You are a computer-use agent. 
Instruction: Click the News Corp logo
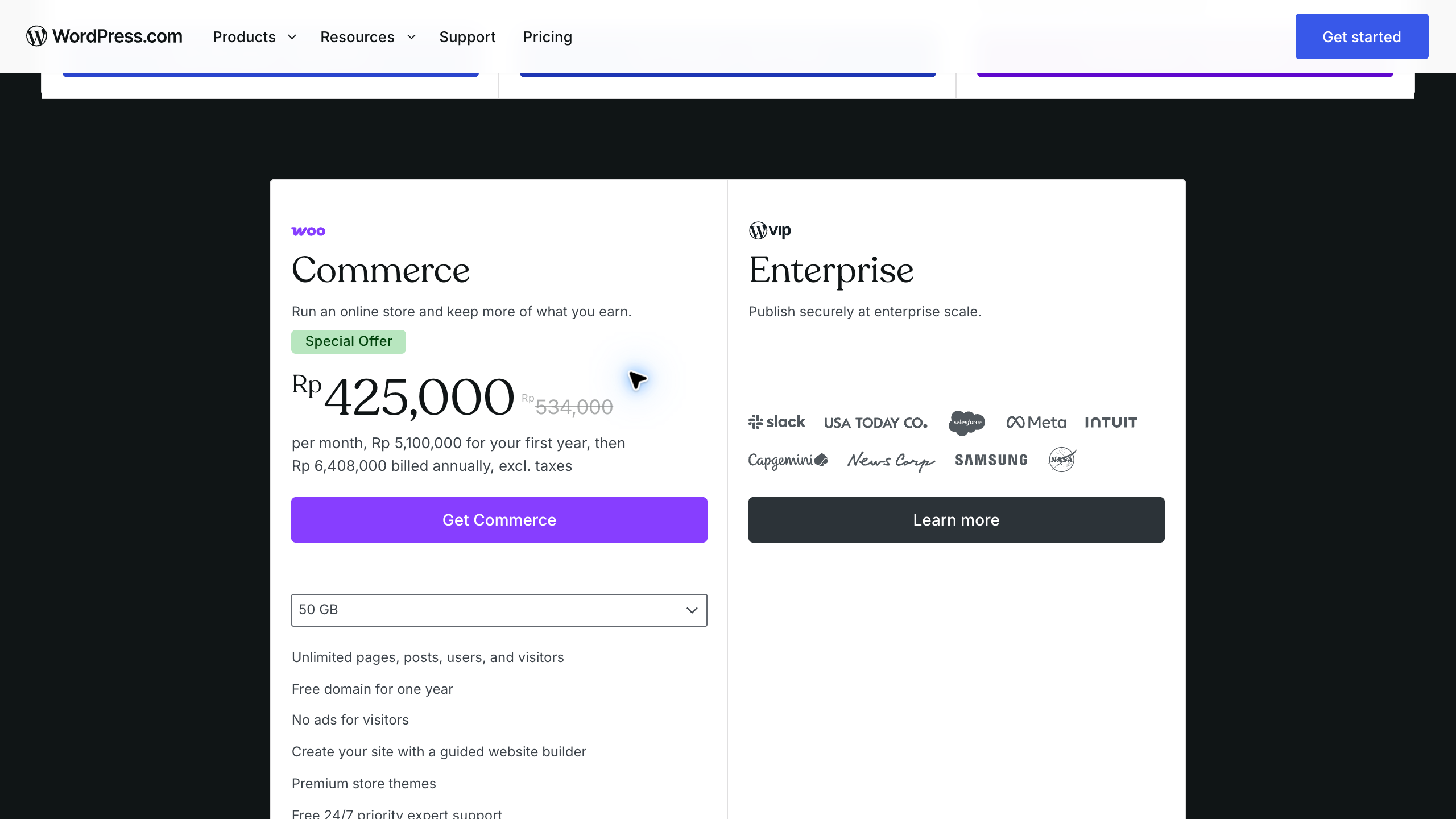coord(891,461)
